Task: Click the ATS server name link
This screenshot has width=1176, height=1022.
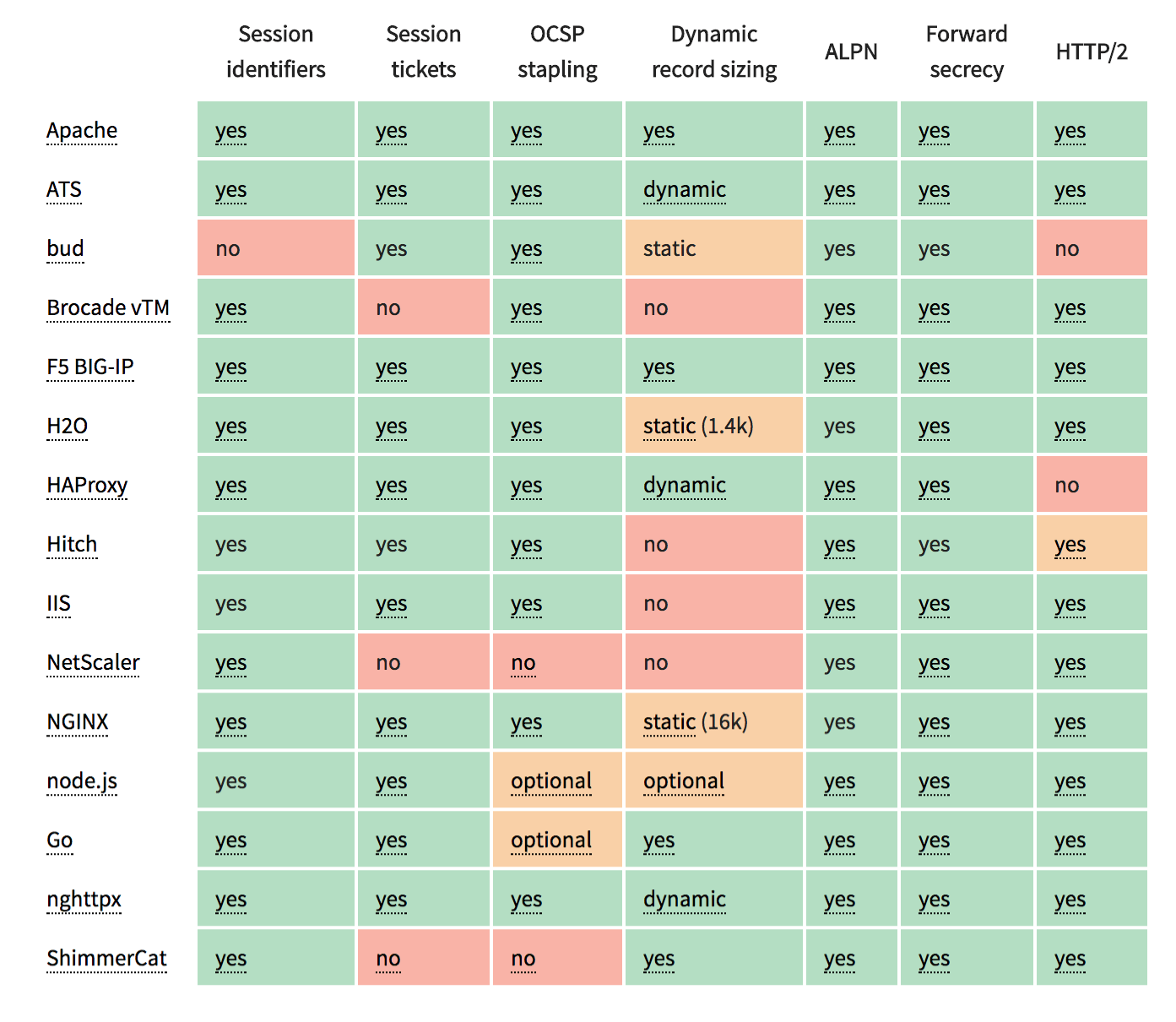Action: [x=64, y=190]
